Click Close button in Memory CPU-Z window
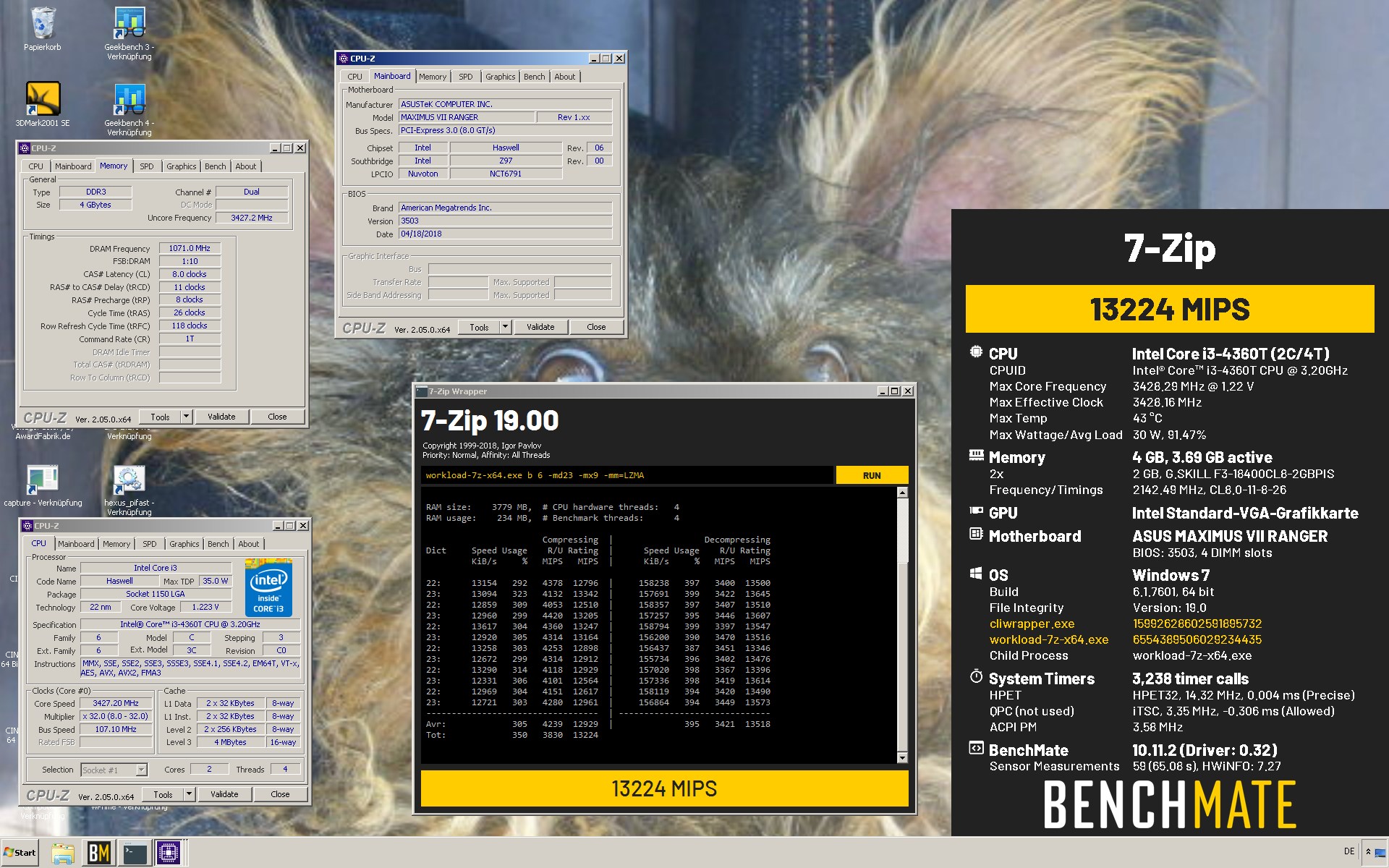Image resolution: width=1389 pixels, height=868 pixels. point(277,417)
